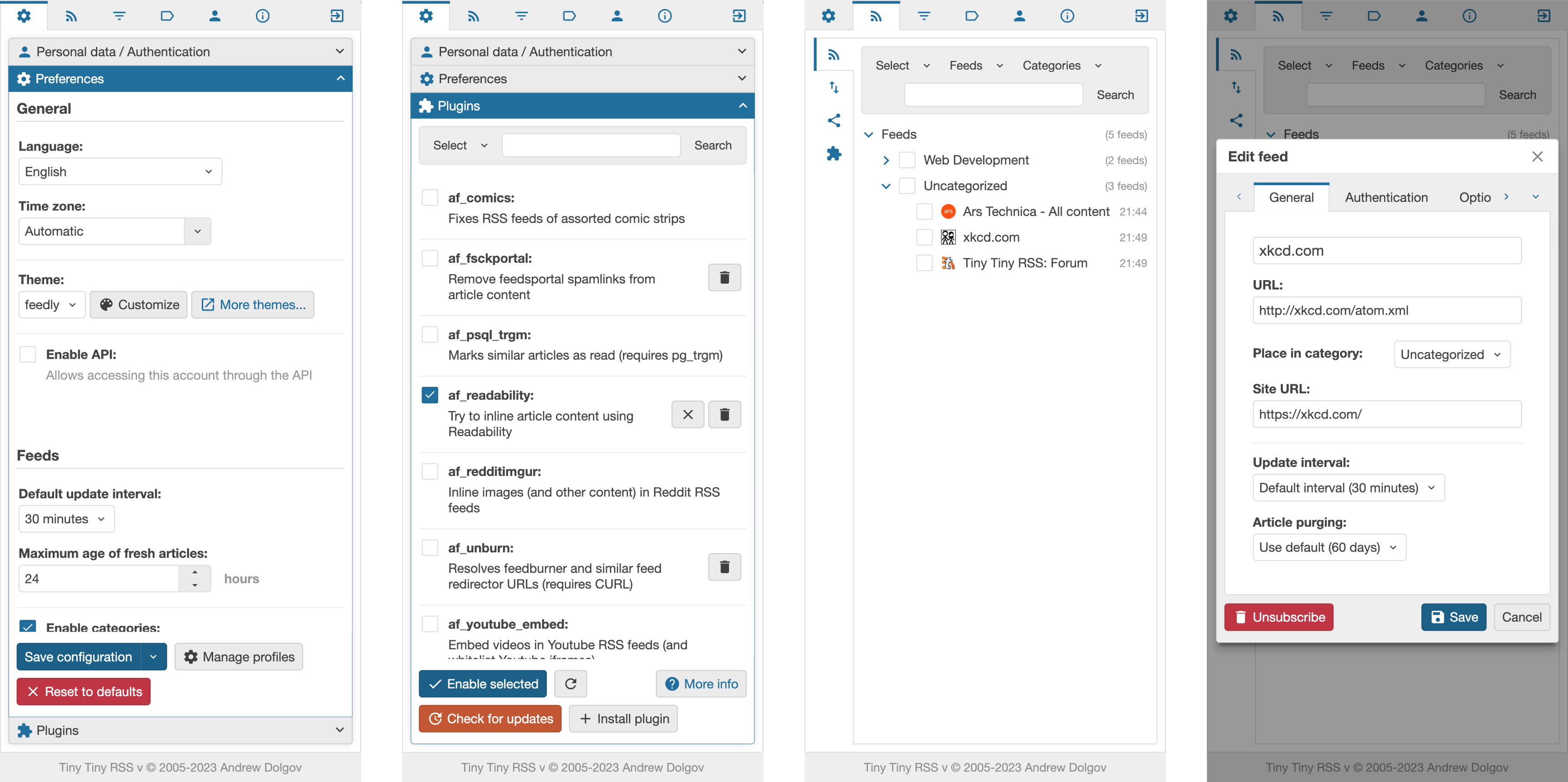Click the Unsubscribe button
Image resolution: width=1568 pixels, height=782 pixels.
(1278, 617)
